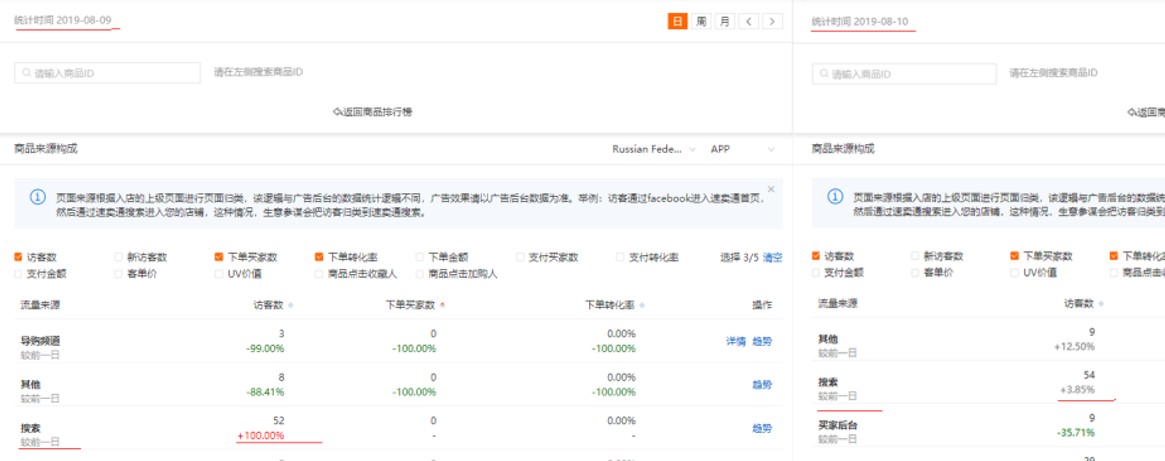Image resolution: width=1165 pixels, height=461 pixels.
Task: Click the next date arrow
Action: 772,21
